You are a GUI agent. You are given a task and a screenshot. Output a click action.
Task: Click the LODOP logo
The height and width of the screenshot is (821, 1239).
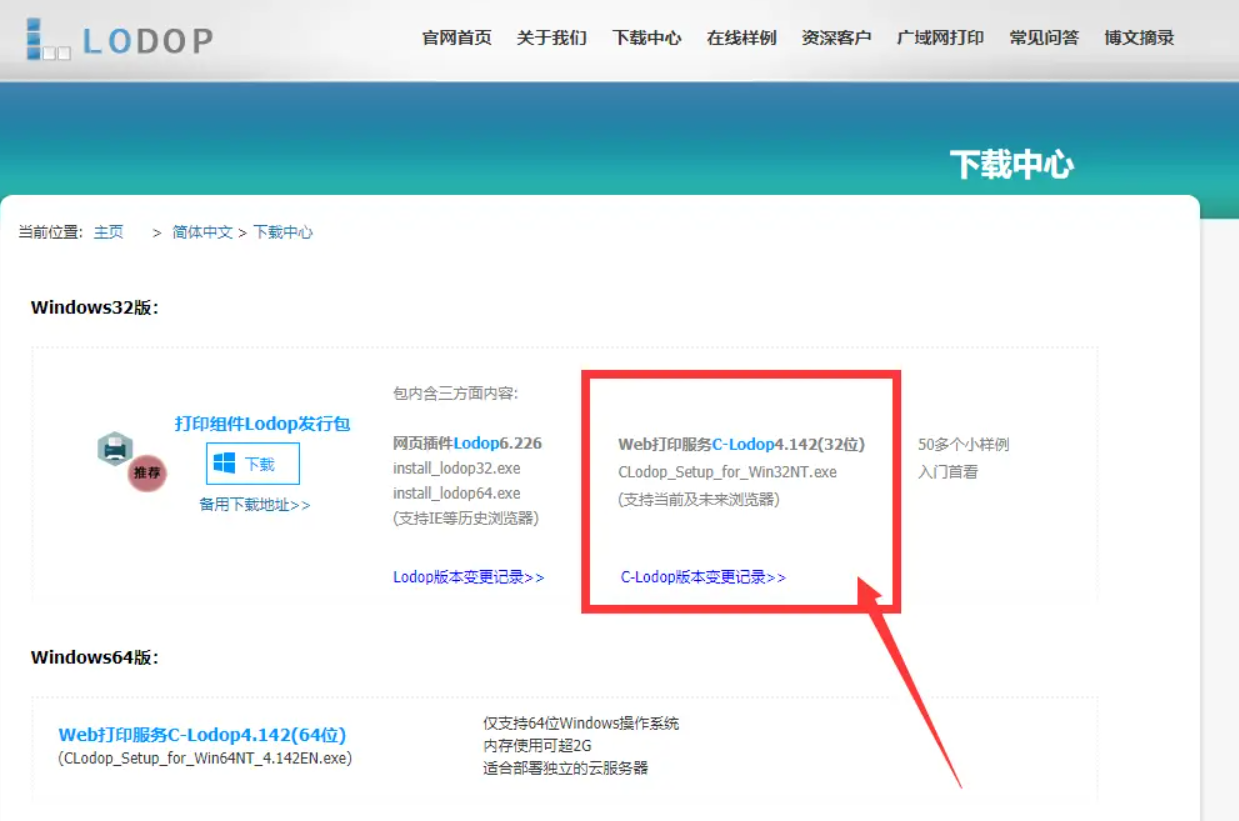click(119, 39)
